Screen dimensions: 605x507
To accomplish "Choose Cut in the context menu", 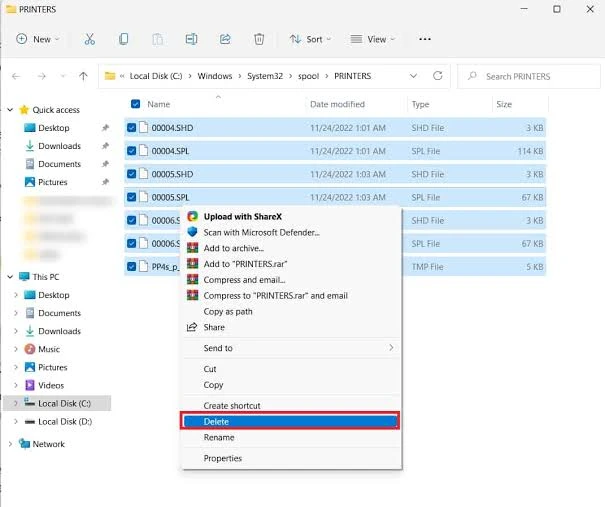I will pos(291,369).
